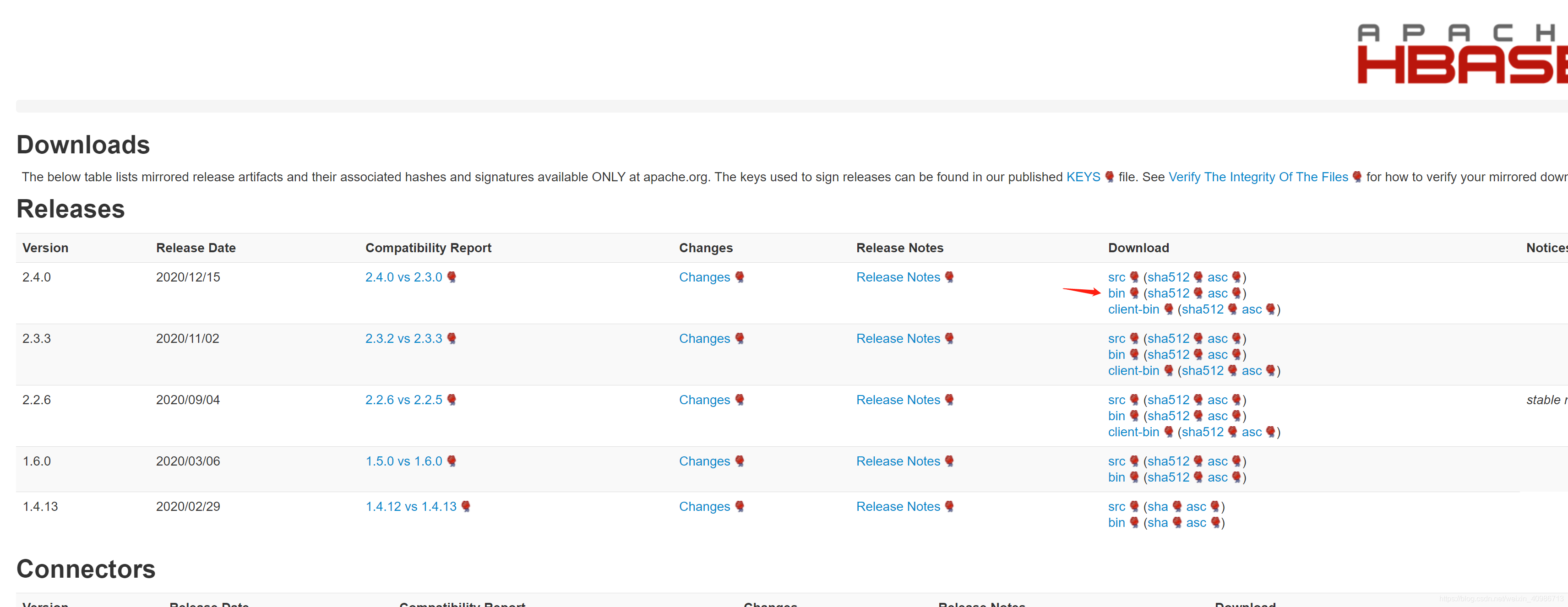The width and height of the screenshot is (1568, 607).
Task: Open the KEYS file link
Action: [x=1083, y=177]
